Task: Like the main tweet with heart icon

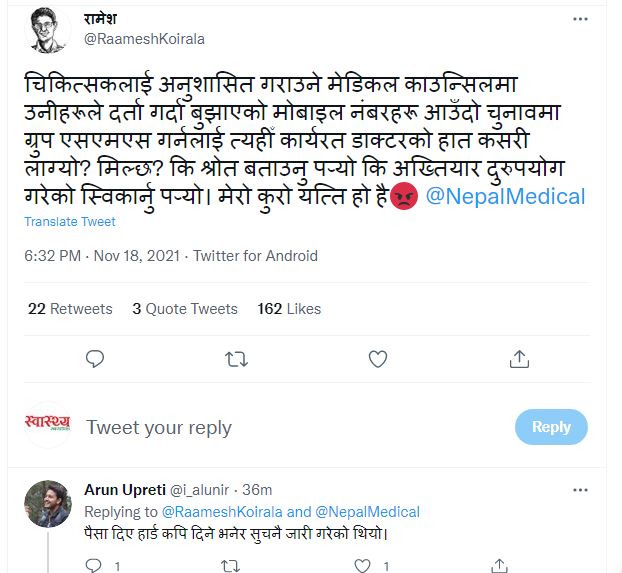Action: pos(378,358)
